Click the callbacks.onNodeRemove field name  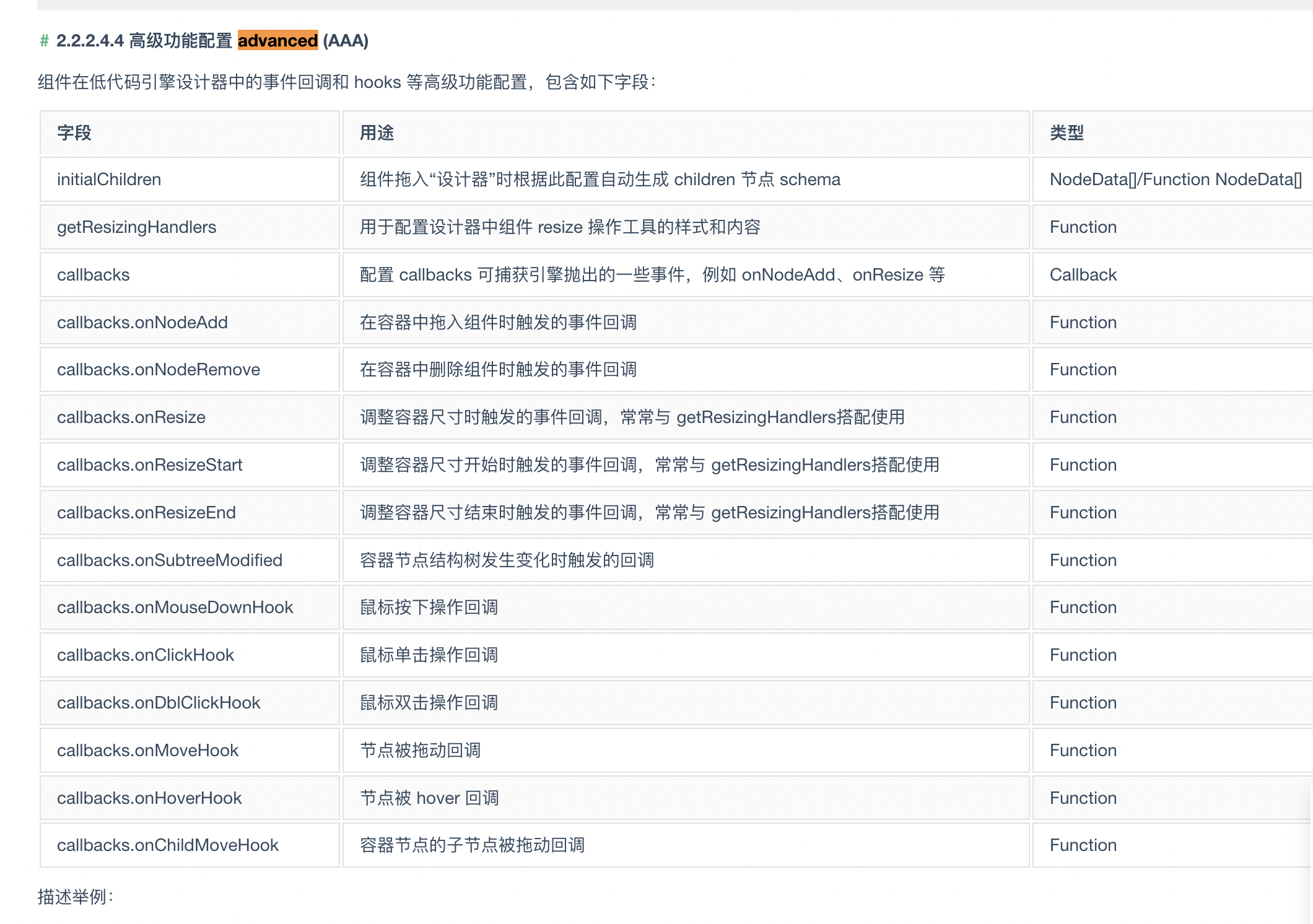[x=158, y=369]
